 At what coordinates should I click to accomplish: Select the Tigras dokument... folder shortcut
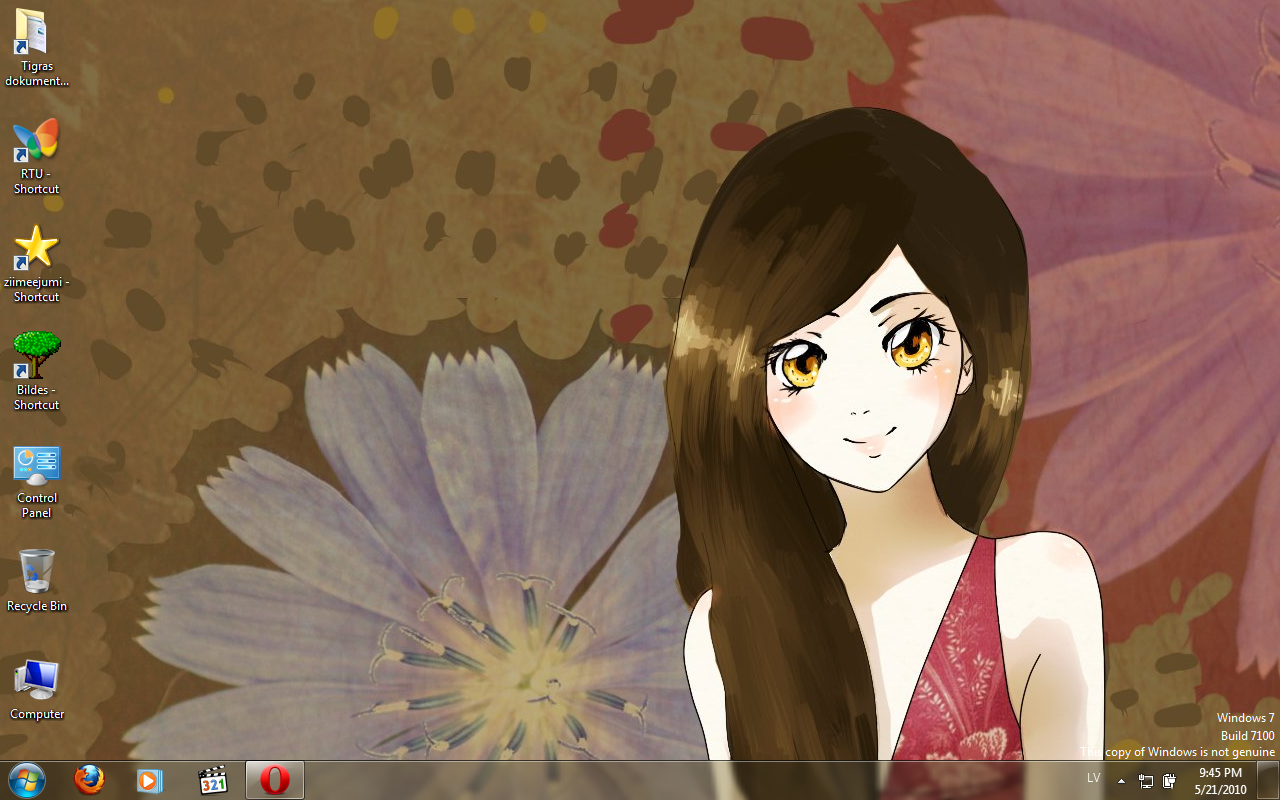pyautogui.click(x=36, y=47)
